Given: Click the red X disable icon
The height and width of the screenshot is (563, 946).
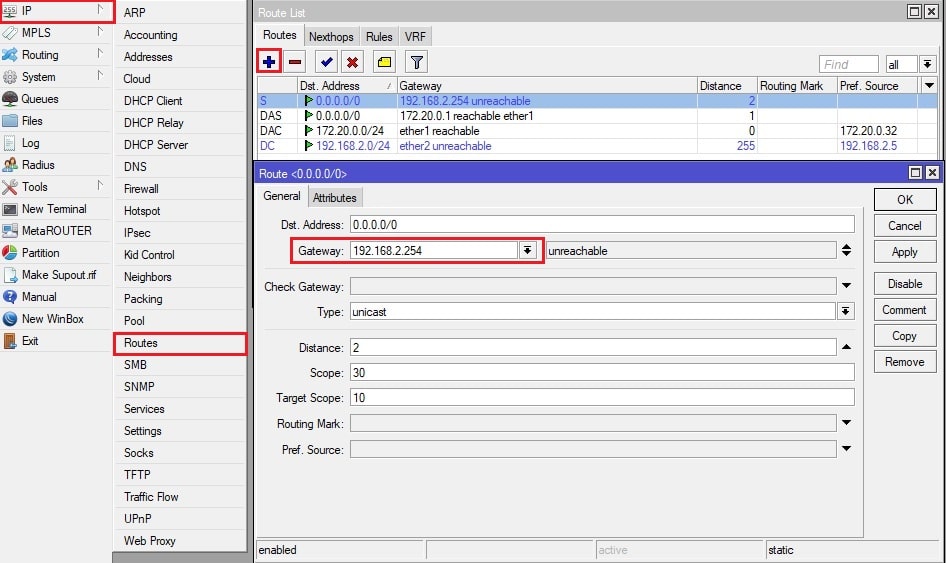Looking at the screenshot, I should 352,62.
